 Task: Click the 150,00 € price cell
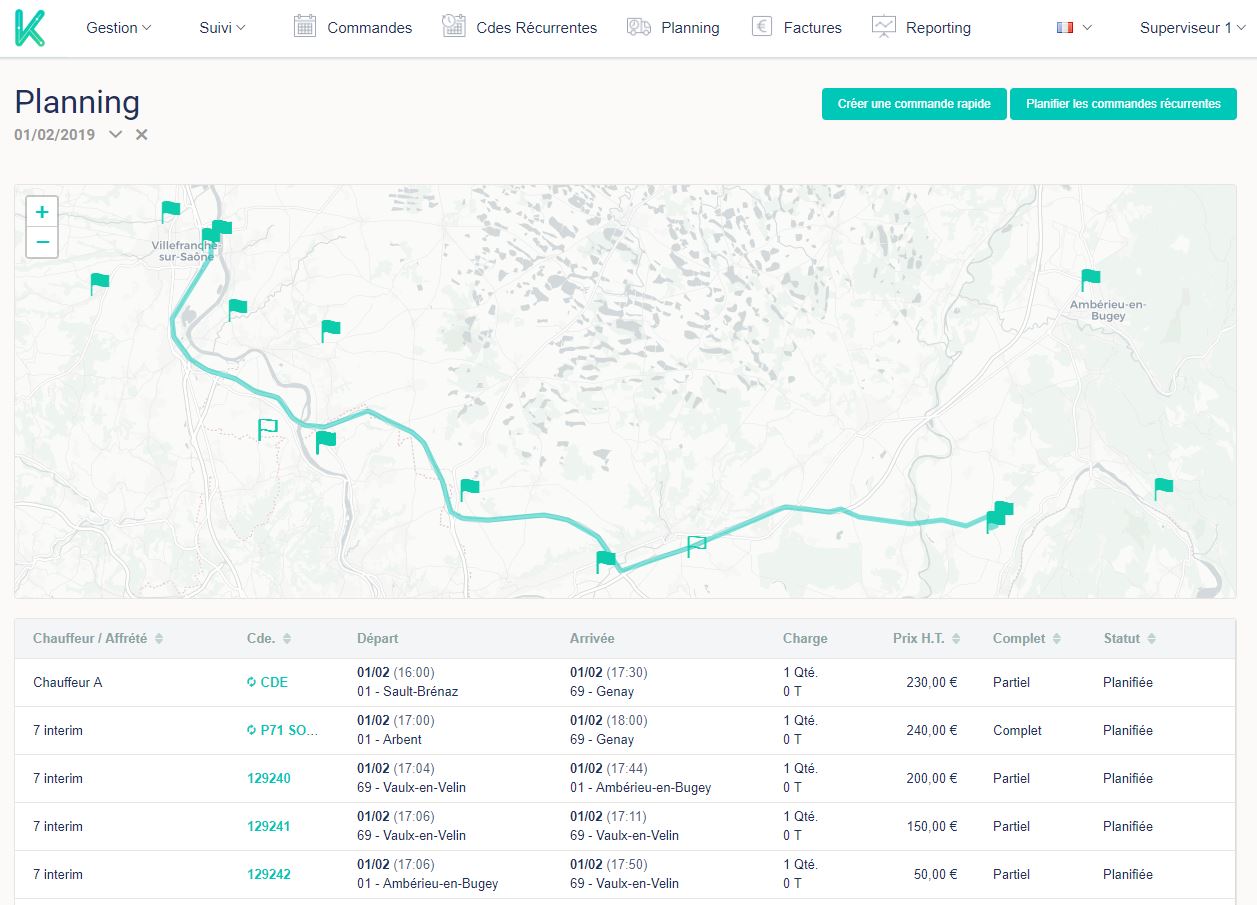pos(932,826)
